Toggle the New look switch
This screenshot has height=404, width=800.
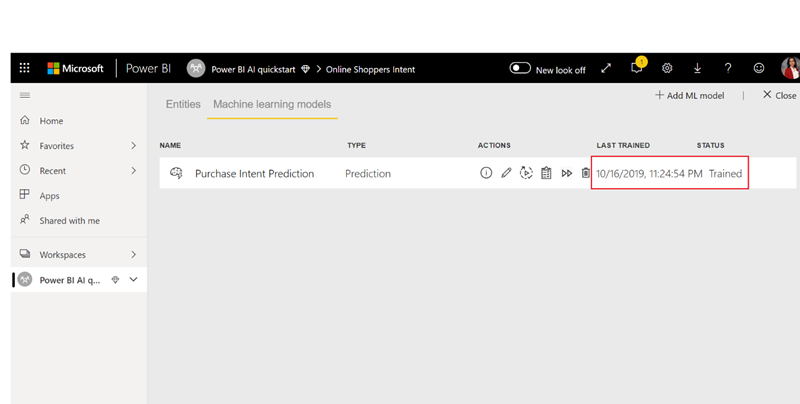pos(520,69)
